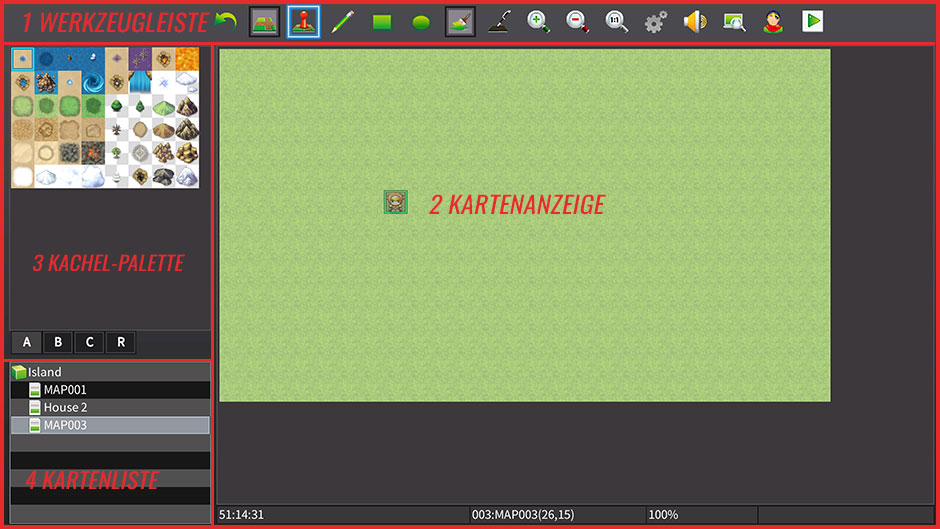
Task: Switch to Event editing mode
Action: pyautogui.click(x=303, y=21)
